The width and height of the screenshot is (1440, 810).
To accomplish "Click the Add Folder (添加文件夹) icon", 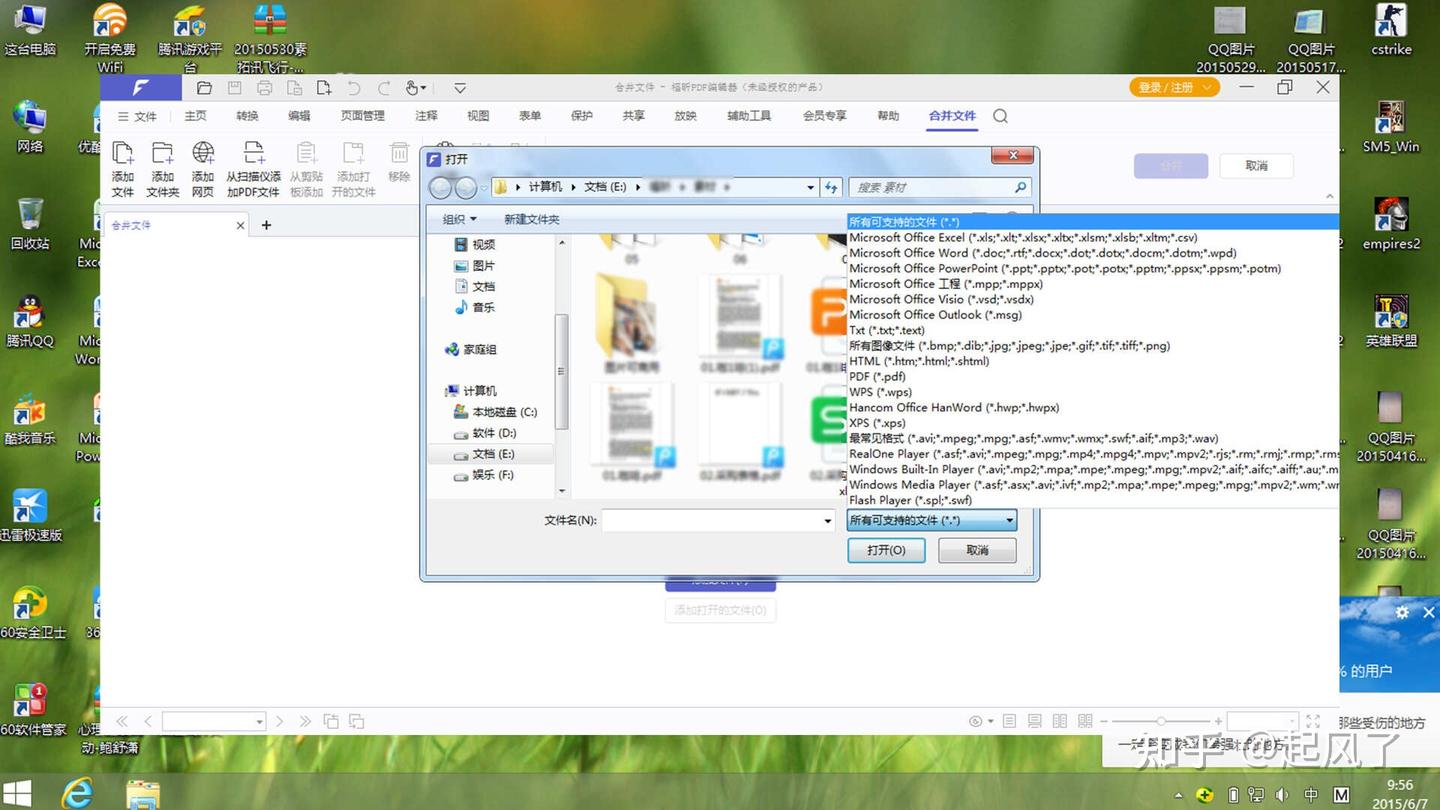I will point(162,153).
